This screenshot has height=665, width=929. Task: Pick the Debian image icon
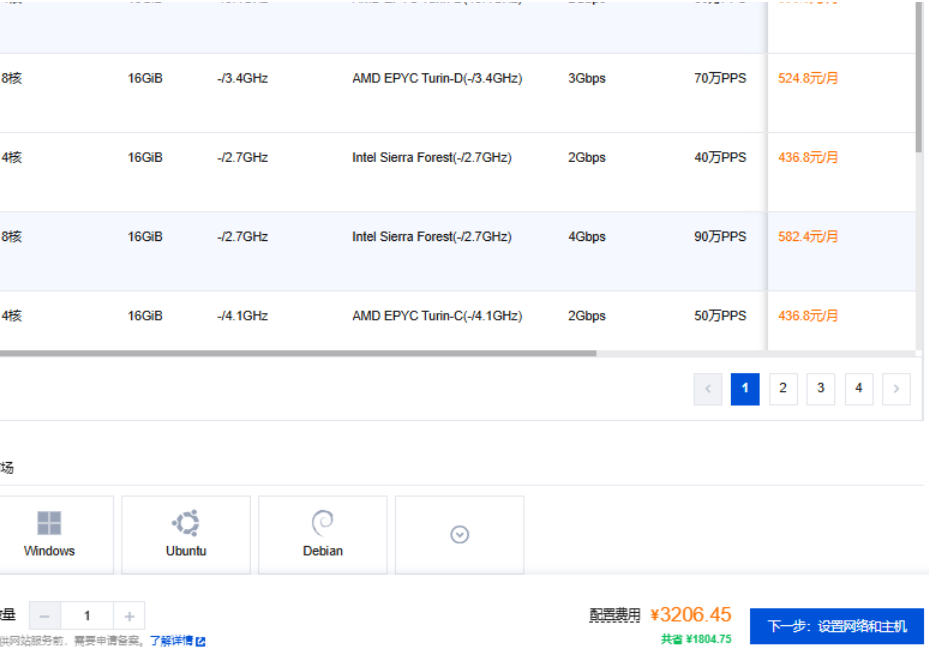pos(322,524)
